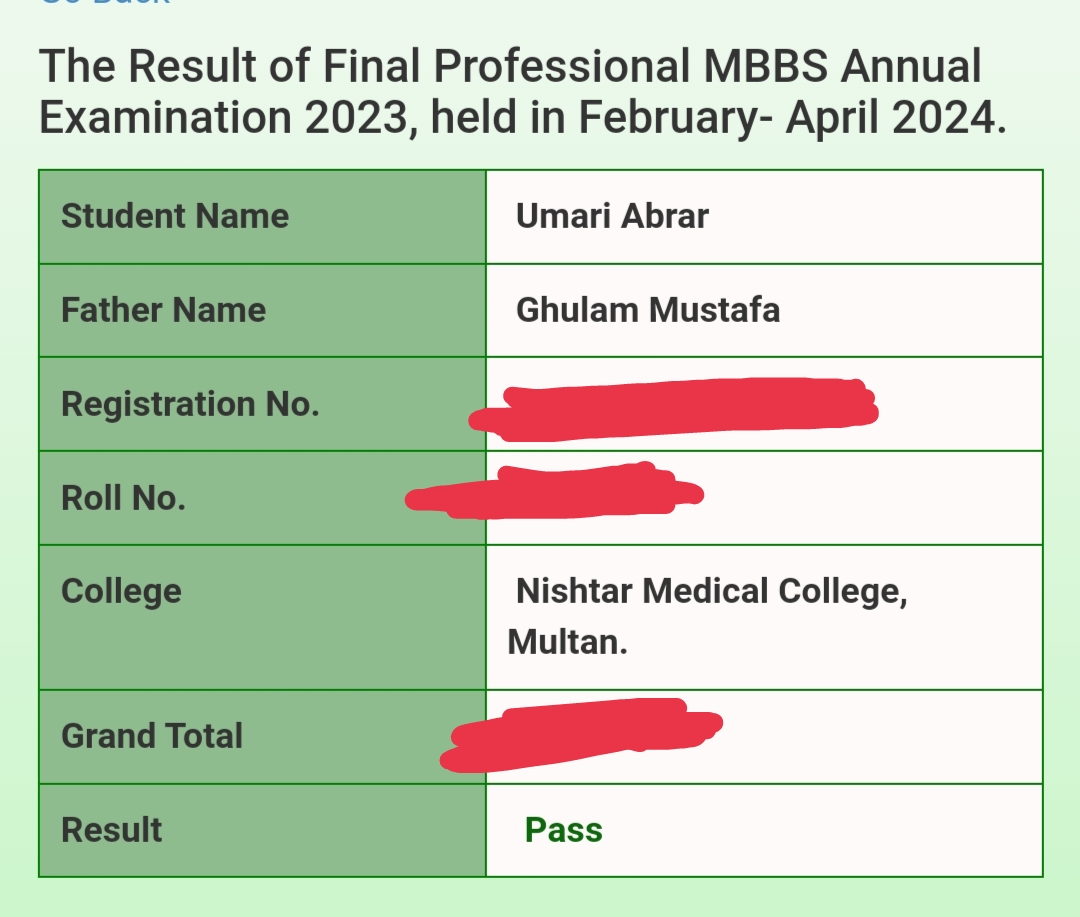Click 'Nishtar Medical College,' text
This screenshot has height=917, width=1080.
pyautogui.click(x=712, y=592)
